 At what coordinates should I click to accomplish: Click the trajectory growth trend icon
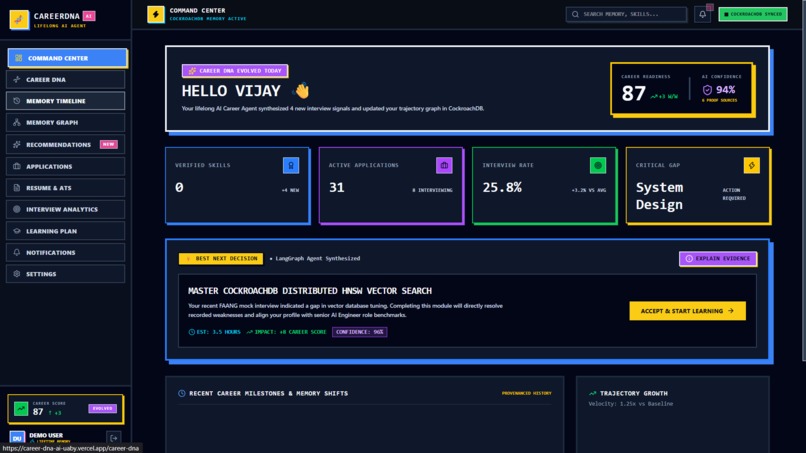click(592, 393)
